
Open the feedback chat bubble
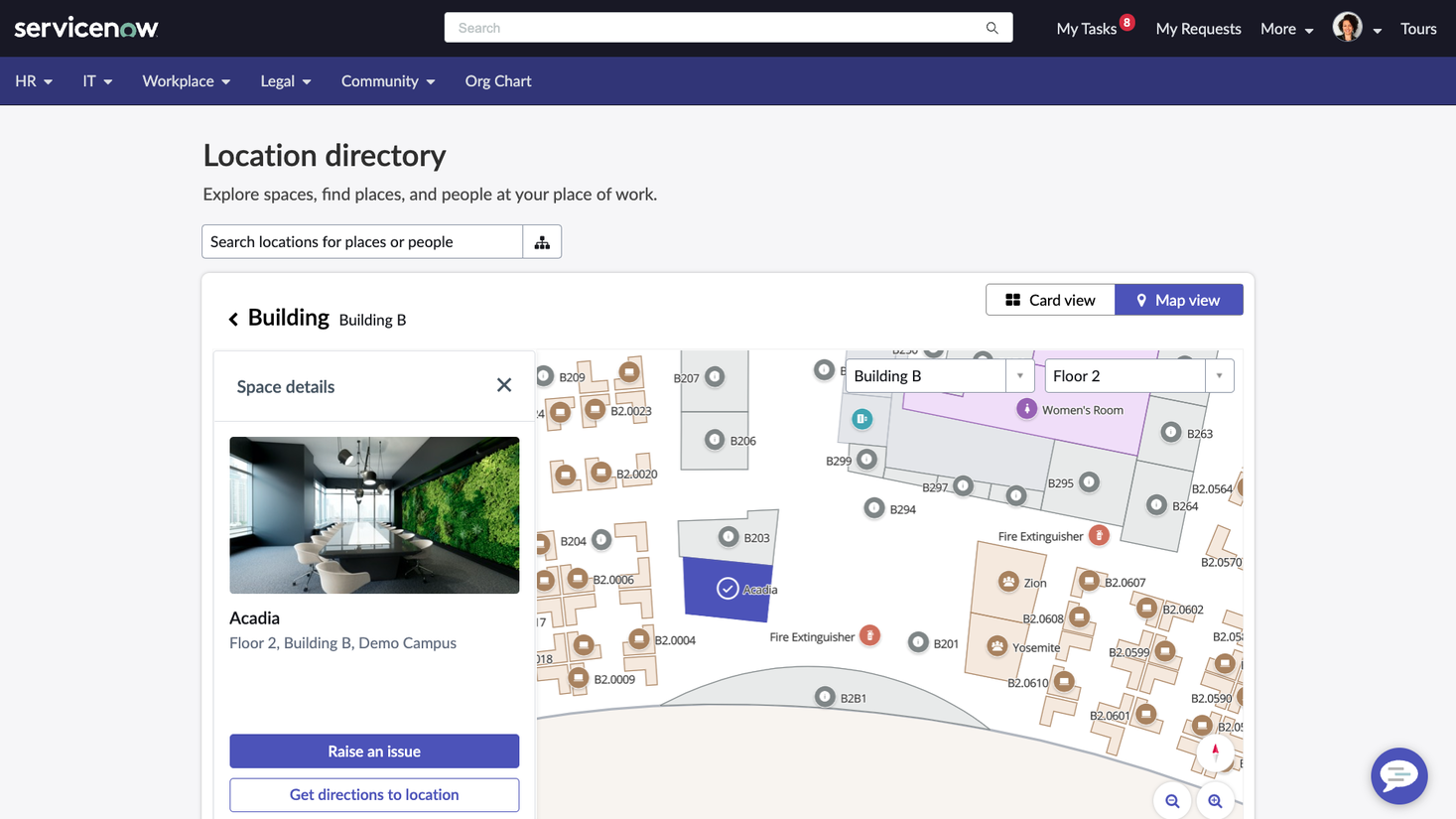pyautogui.click(x=1398, y=776)
